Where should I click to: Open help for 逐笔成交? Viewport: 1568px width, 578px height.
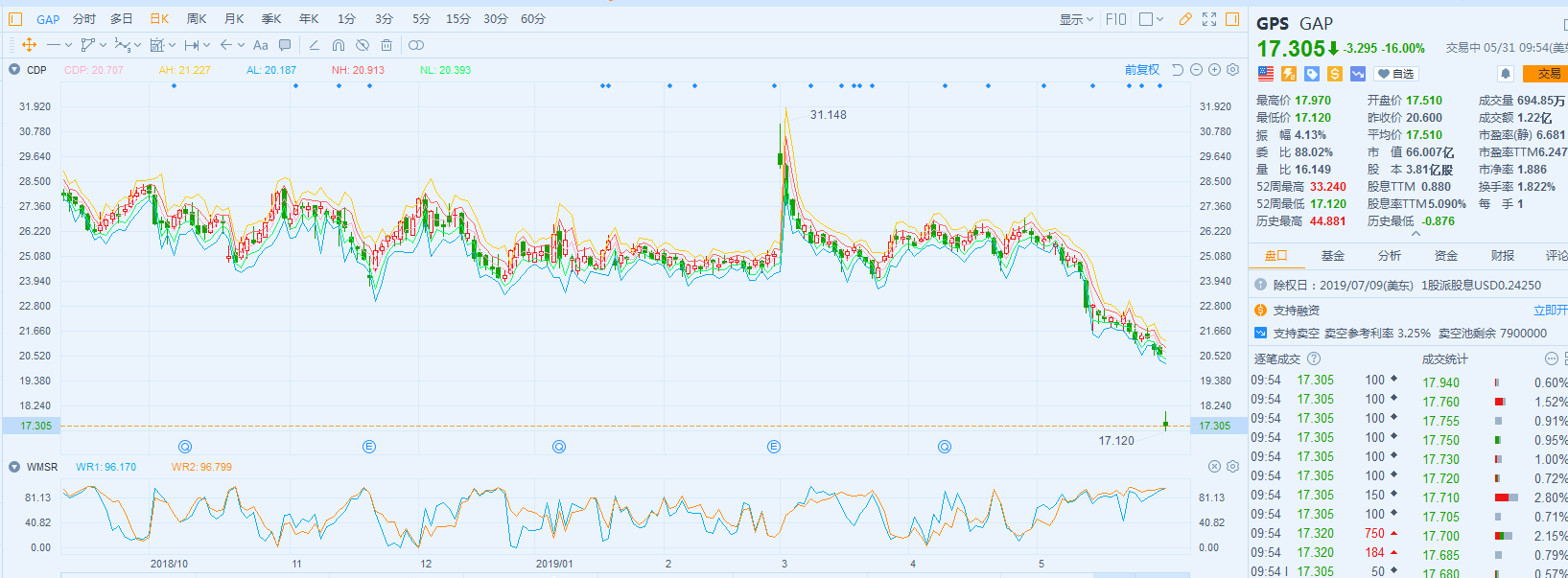click(x=1314, y=359)
